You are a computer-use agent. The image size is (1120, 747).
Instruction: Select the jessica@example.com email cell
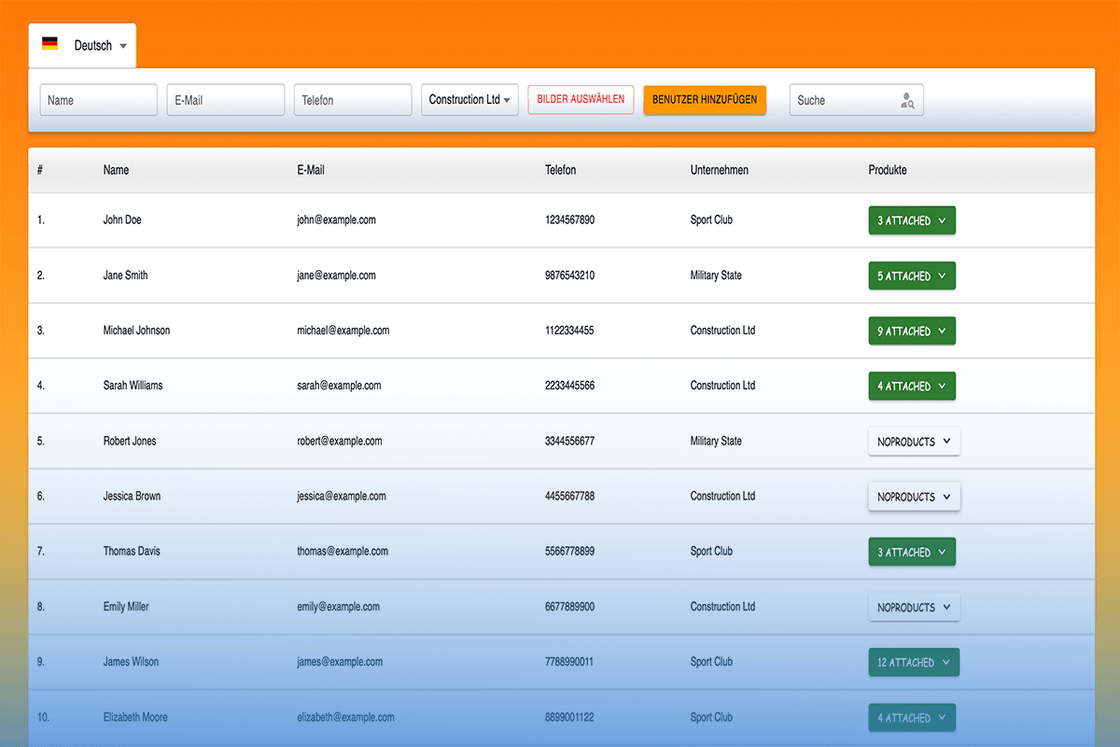(x=341, y=496)
